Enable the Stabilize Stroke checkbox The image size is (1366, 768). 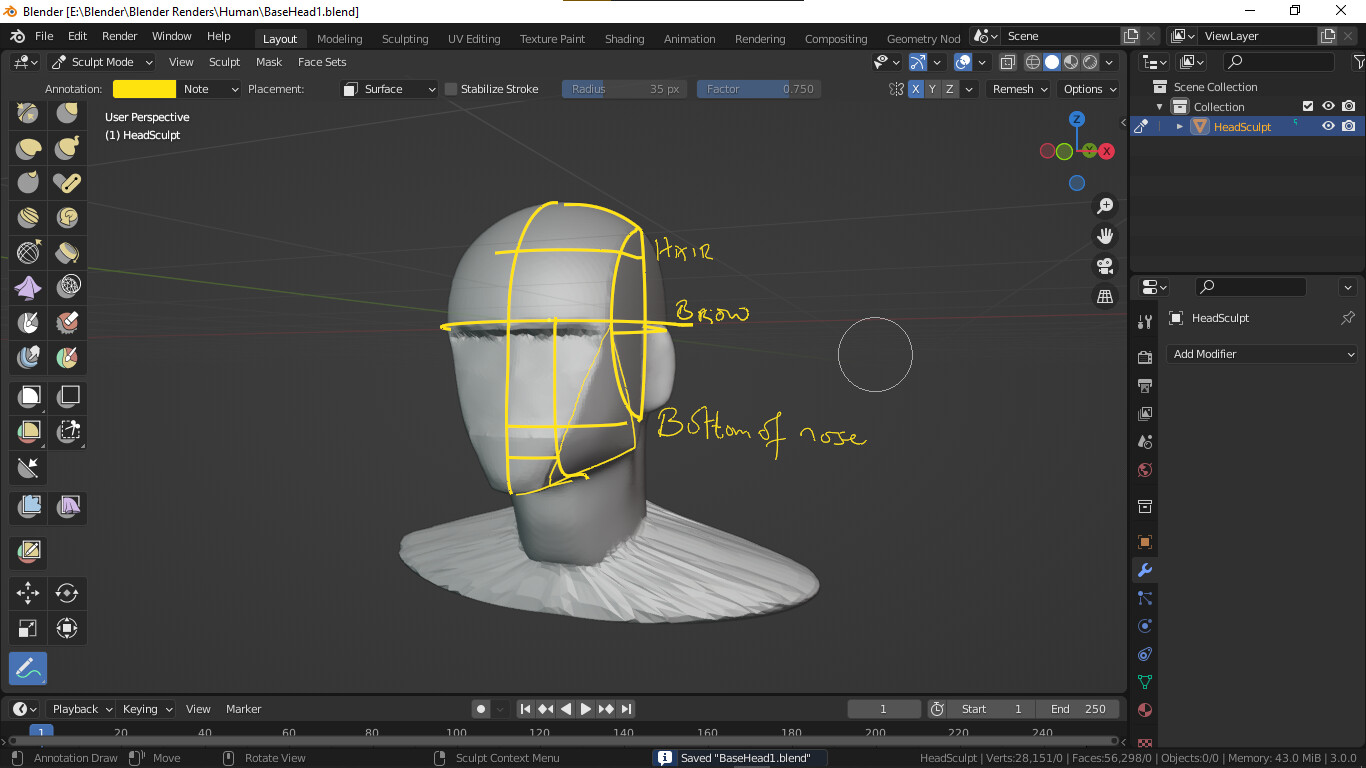click(x=451, y=89)
